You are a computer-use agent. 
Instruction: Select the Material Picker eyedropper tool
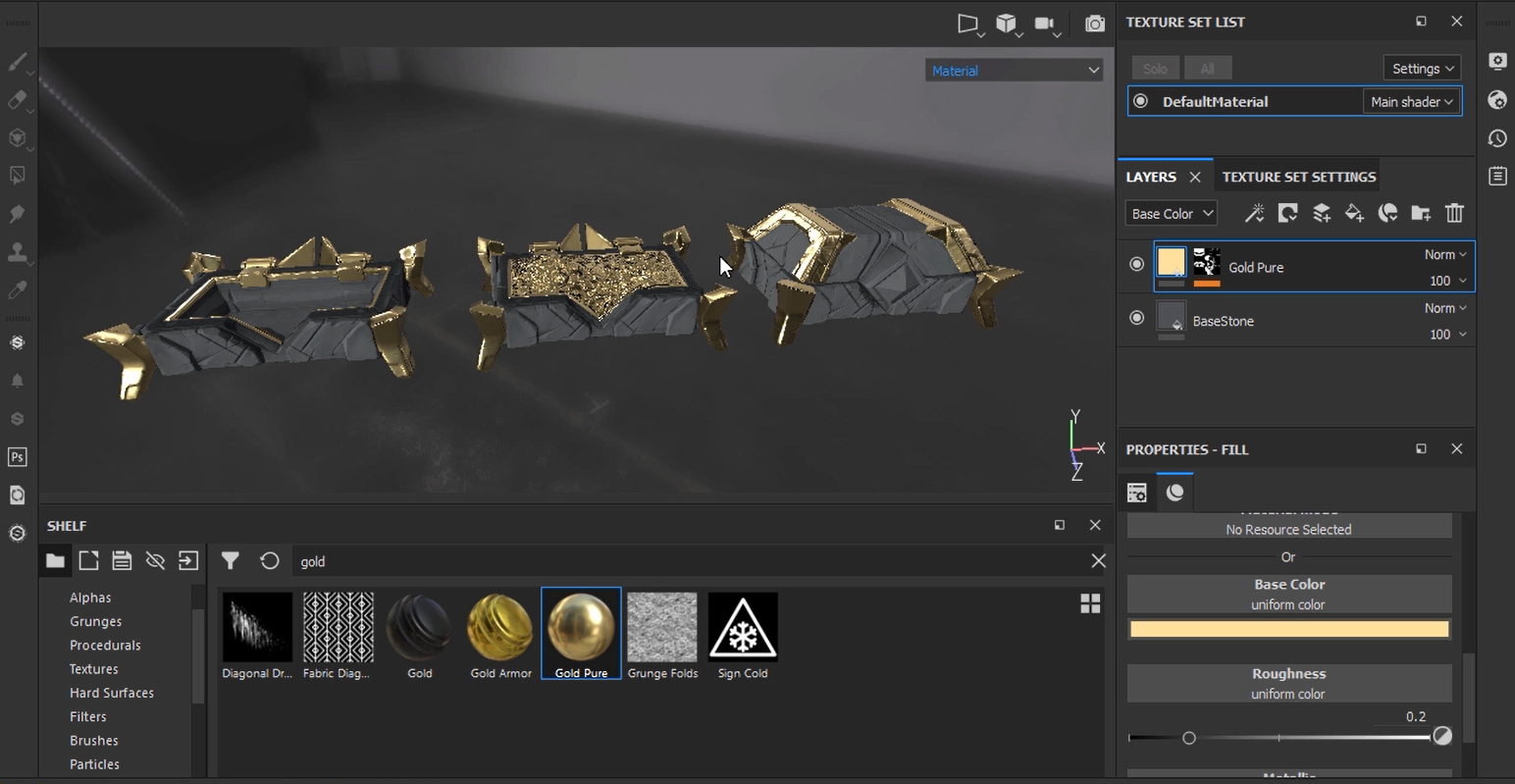click(17, 290)
